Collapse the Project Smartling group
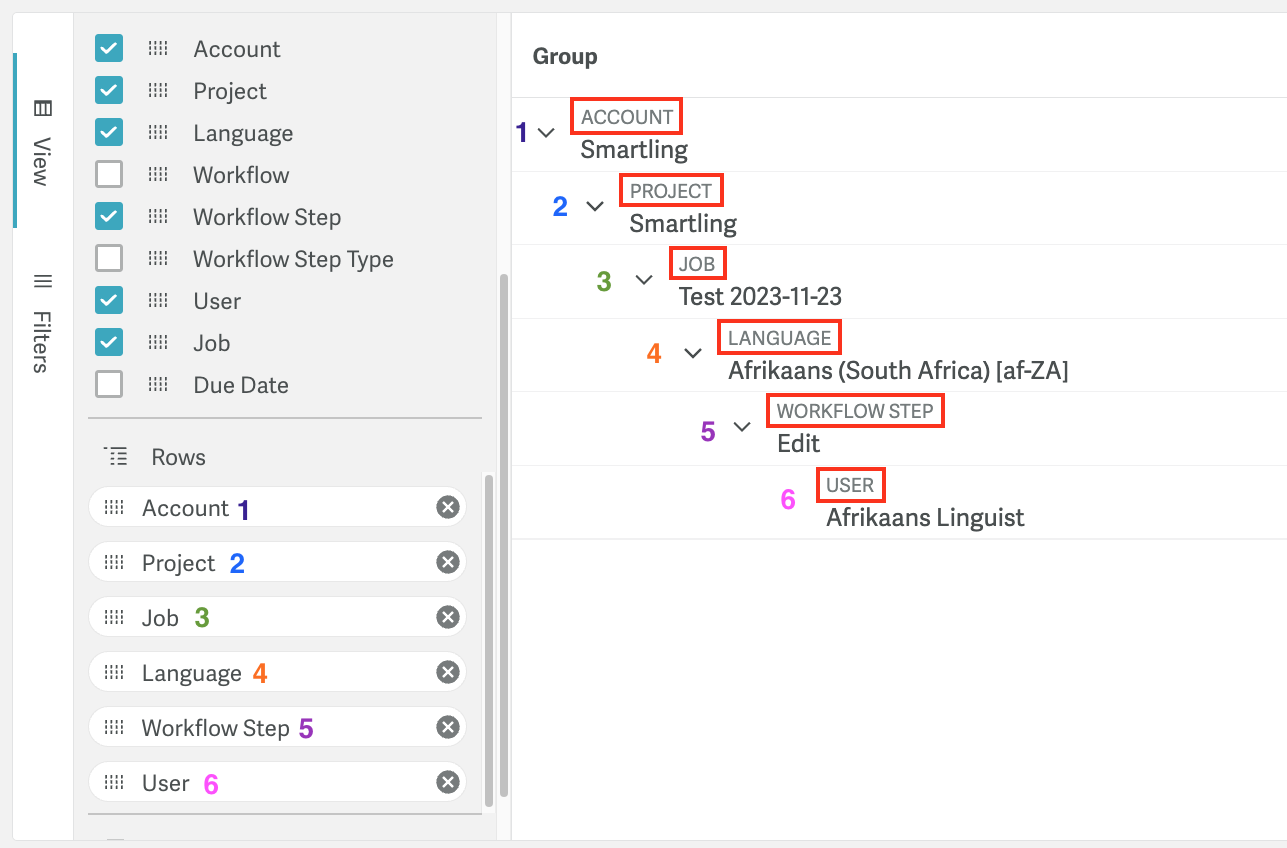 point(595,206)
